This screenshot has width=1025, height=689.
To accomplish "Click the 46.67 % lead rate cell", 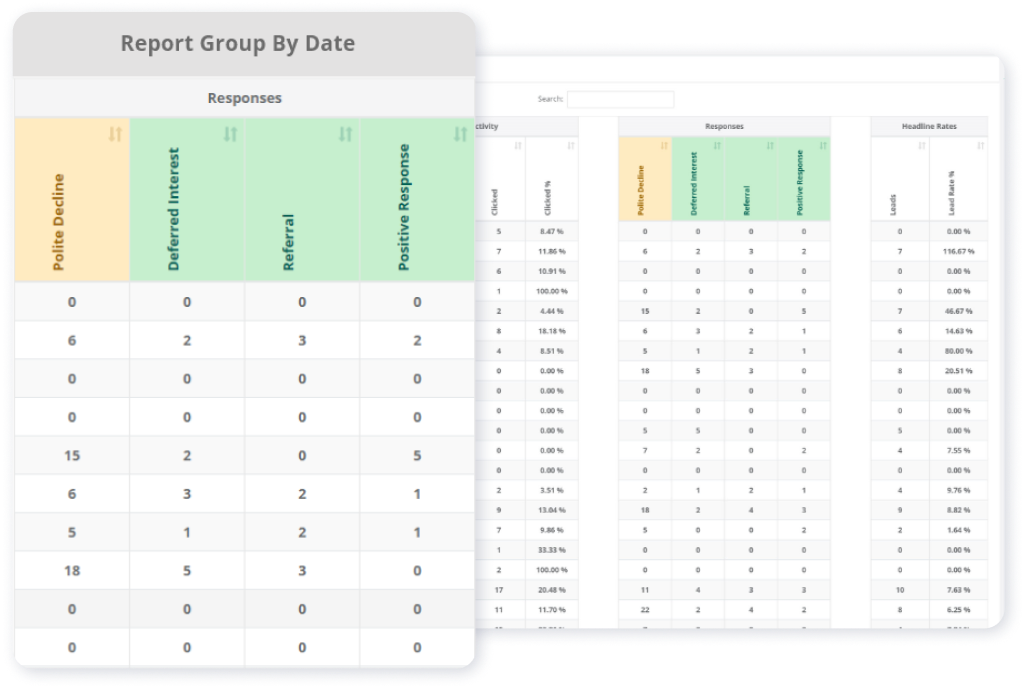I will tap(958, 311).
